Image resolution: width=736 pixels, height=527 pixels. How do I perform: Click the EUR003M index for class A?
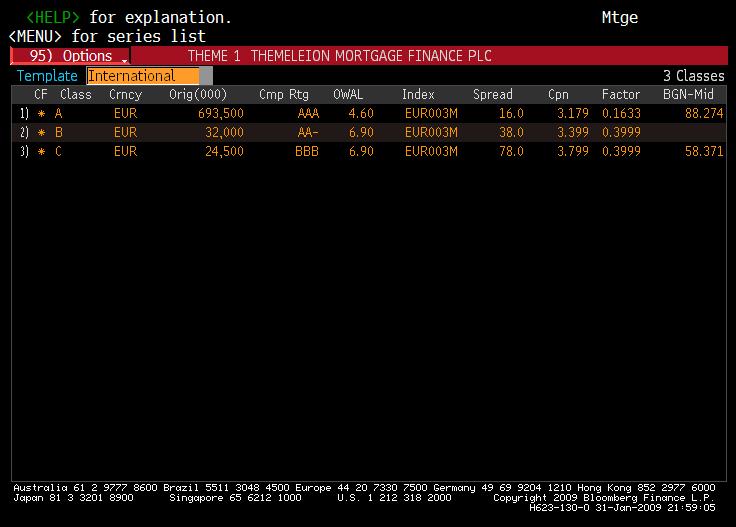[431, 114]
